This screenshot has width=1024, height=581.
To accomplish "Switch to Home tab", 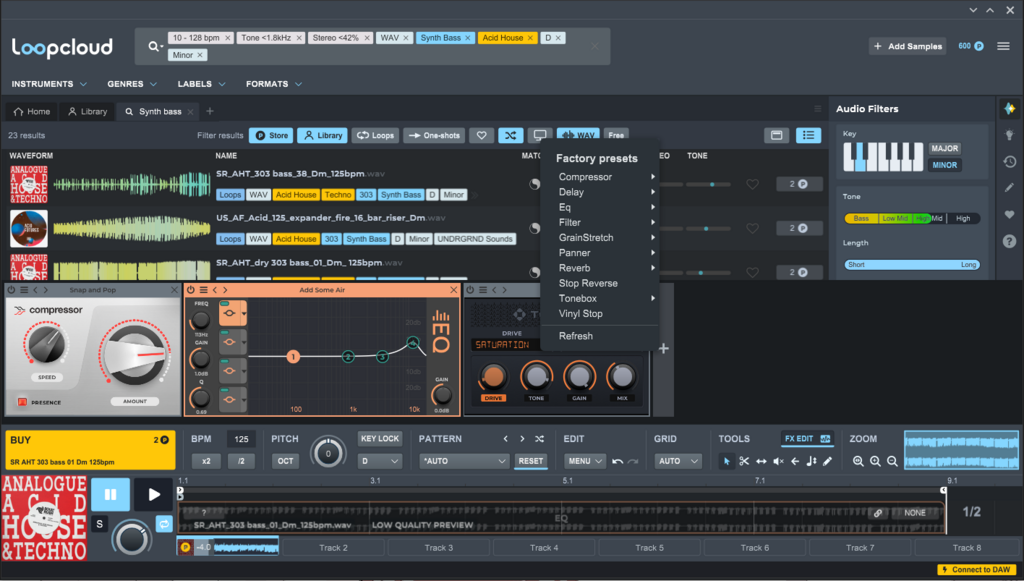I will point(32,112).
